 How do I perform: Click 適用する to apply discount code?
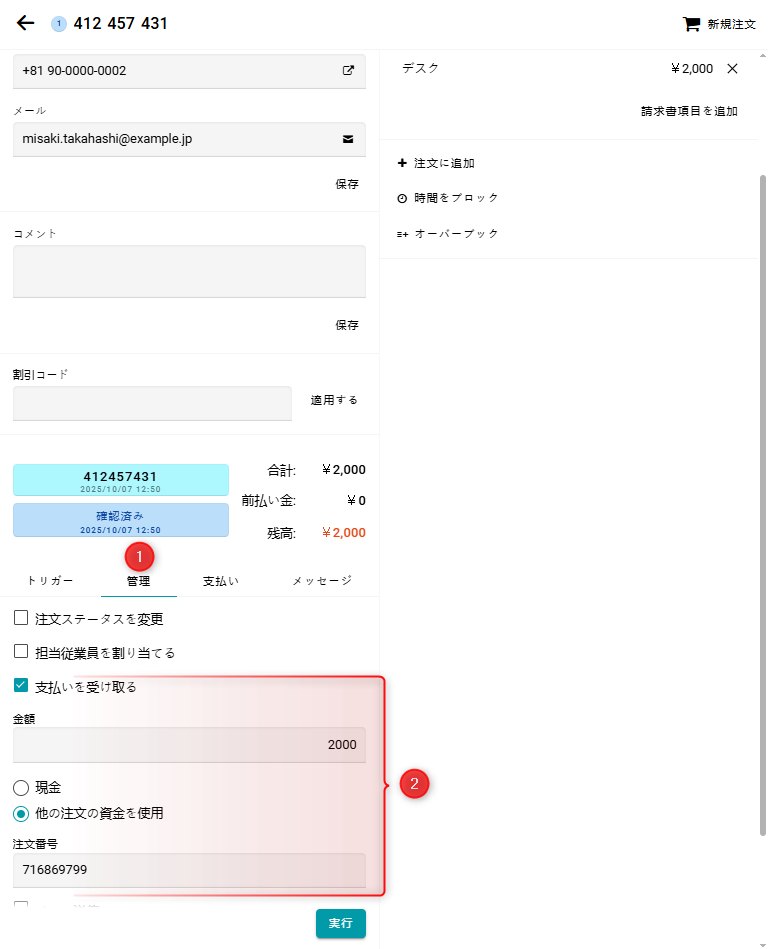(334, 400)
